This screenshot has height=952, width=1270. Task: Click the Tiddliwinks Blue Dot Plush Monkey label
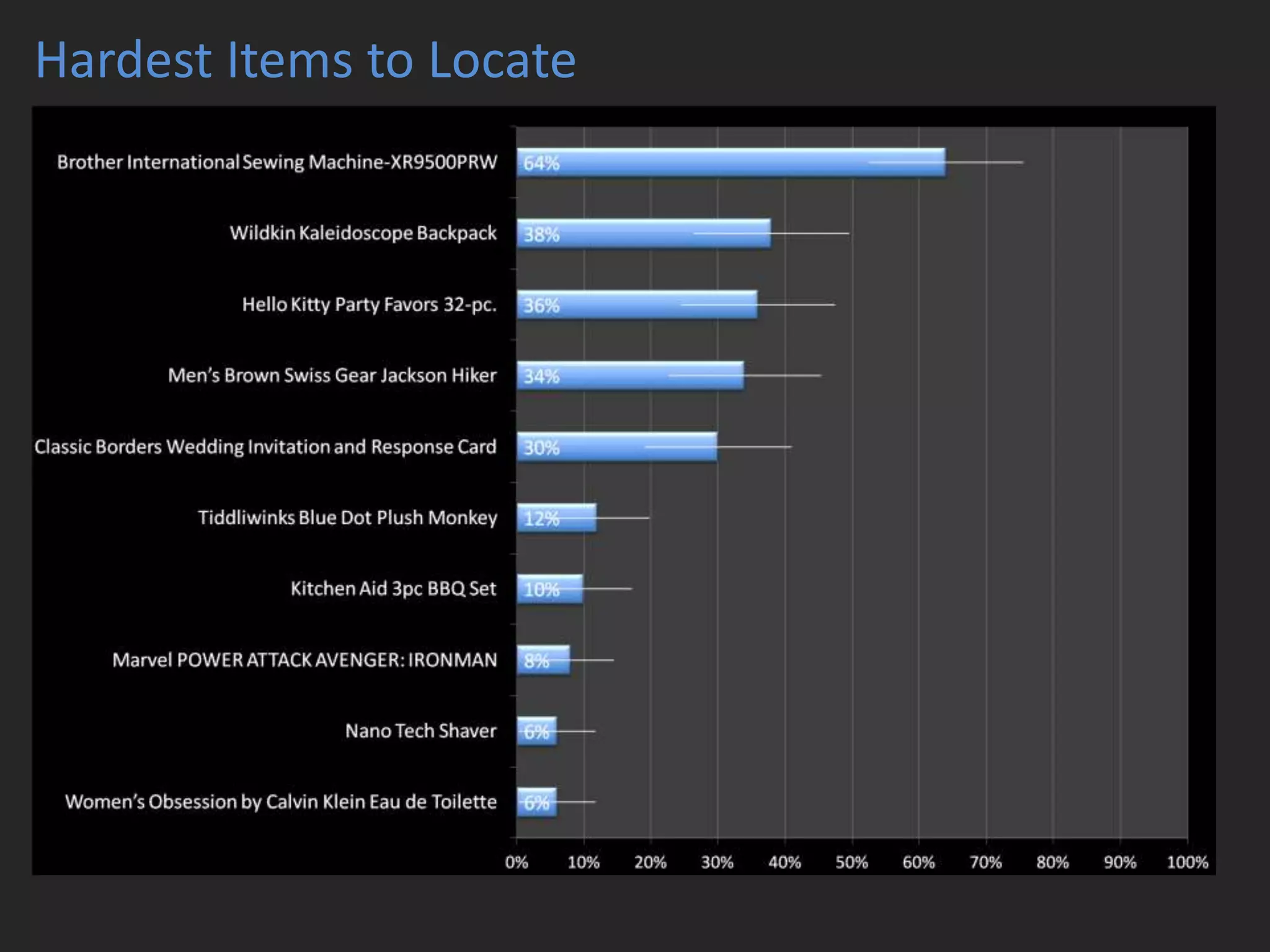(x=348, y=518)
